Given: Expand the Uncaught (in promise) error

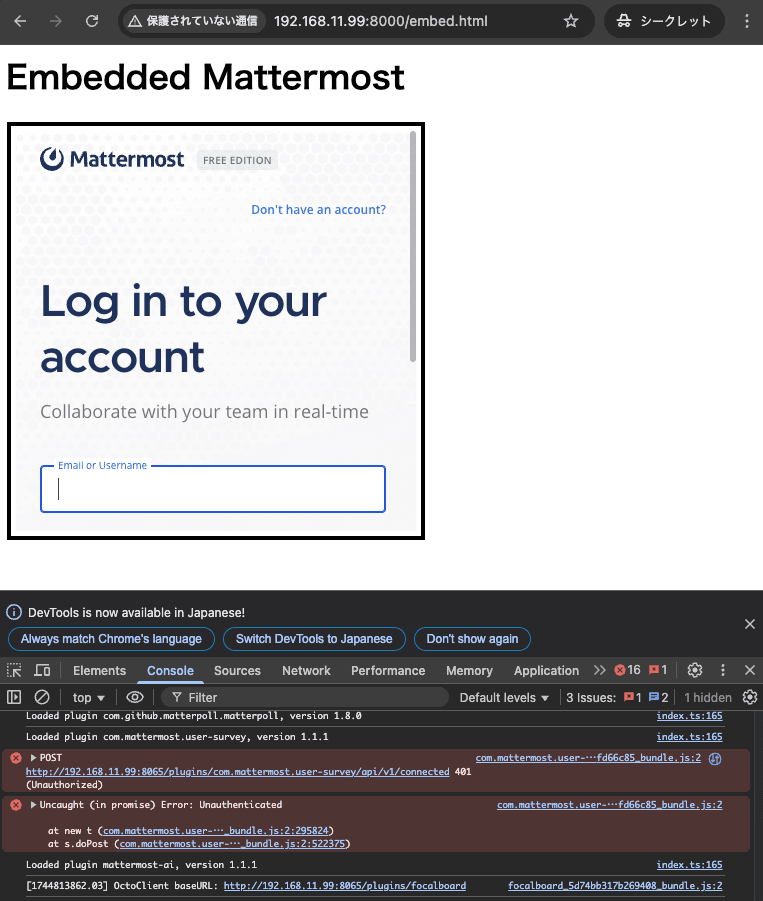Looking at the screenshot, I should 33,805.
